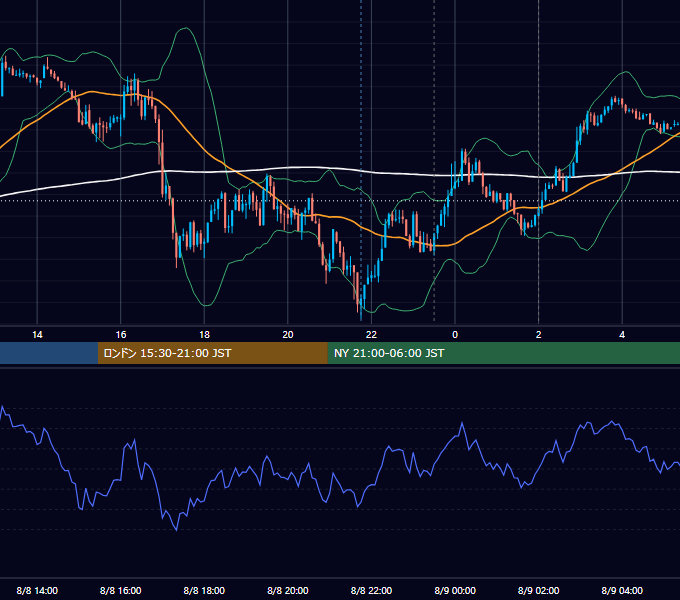Click the 8/9 04:00 date label
The image size is (680, 600).
(x=622, y=590)
